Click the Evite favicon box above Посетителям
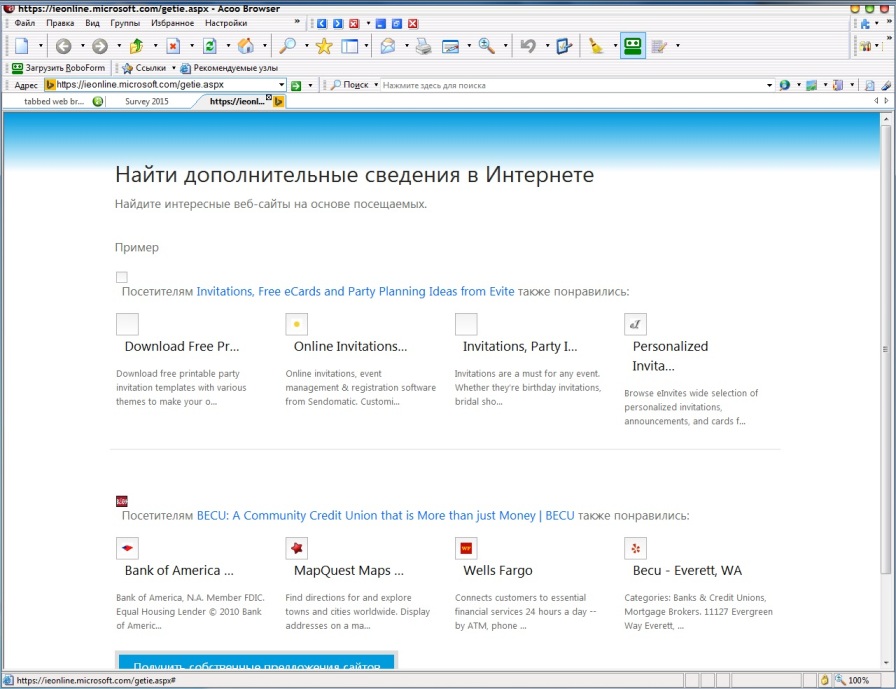Screen dimensions: 896x689 pos(122,277)
